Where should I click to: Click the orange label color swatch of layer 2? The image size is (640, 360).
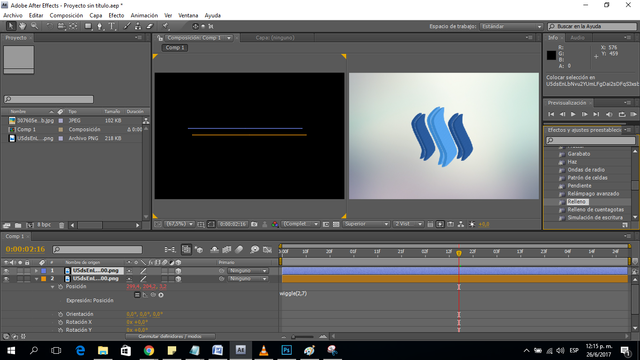coord(44,279)
